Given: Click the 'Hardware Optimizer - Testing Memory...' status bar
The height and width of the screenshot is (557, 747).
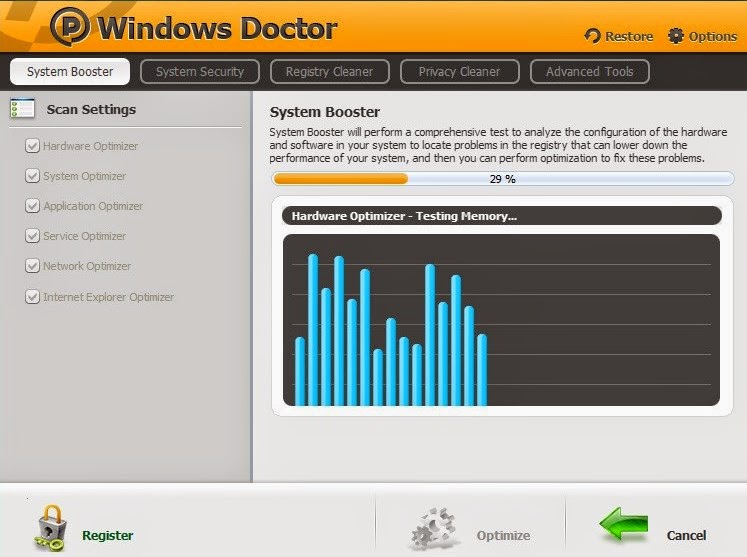Looking at the screenshot, I should 502,216.
